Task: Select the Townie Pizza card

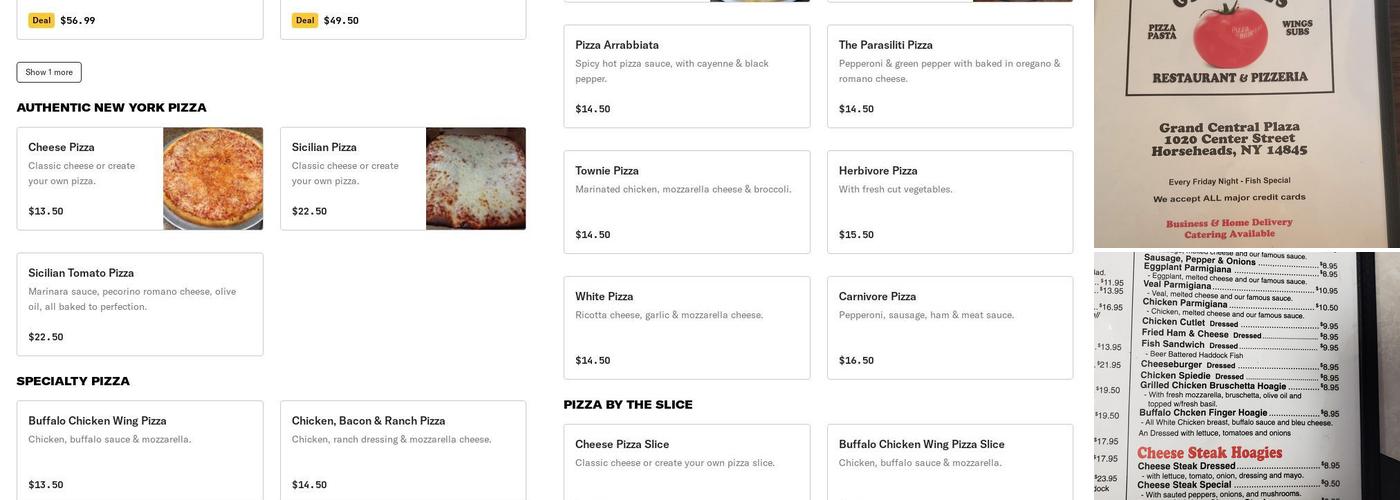Action: [687, 202]
